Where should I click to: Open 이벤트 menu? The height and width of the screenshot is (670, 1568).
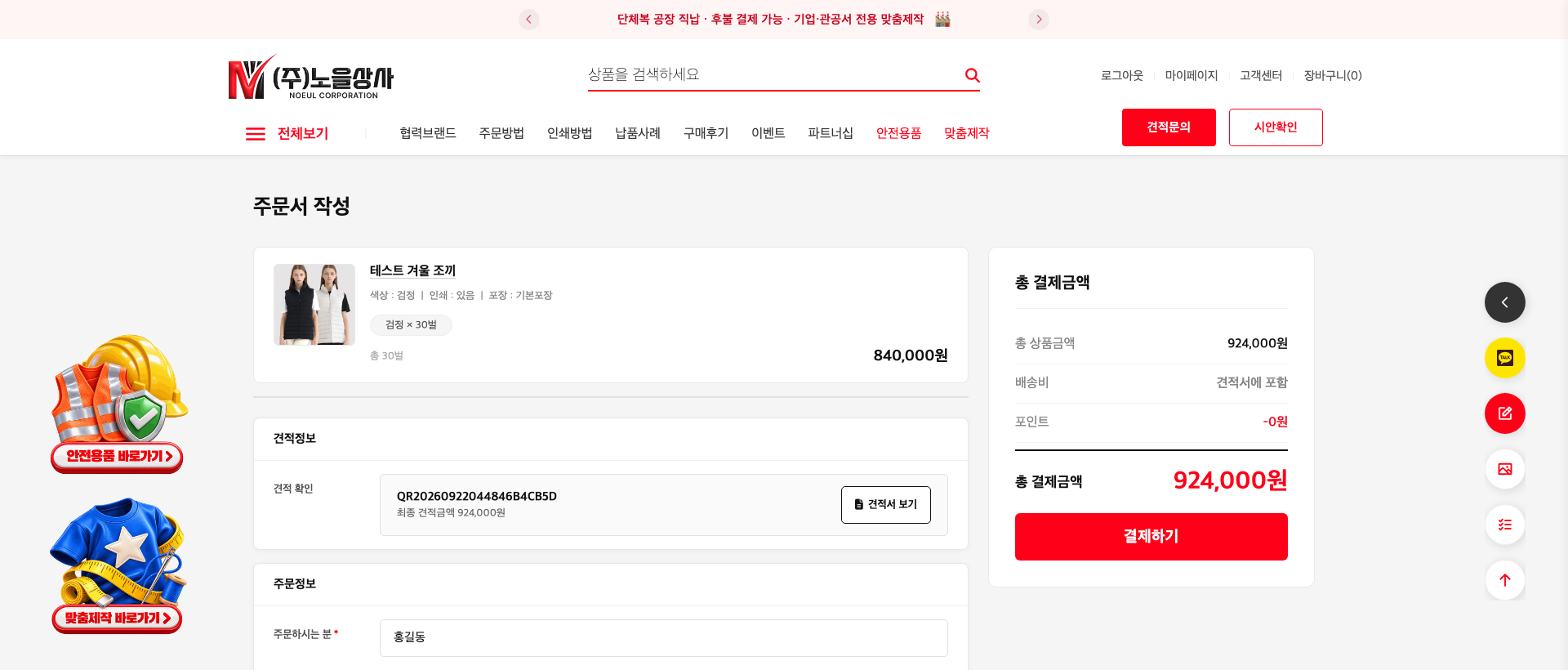[x=768, y=133]
